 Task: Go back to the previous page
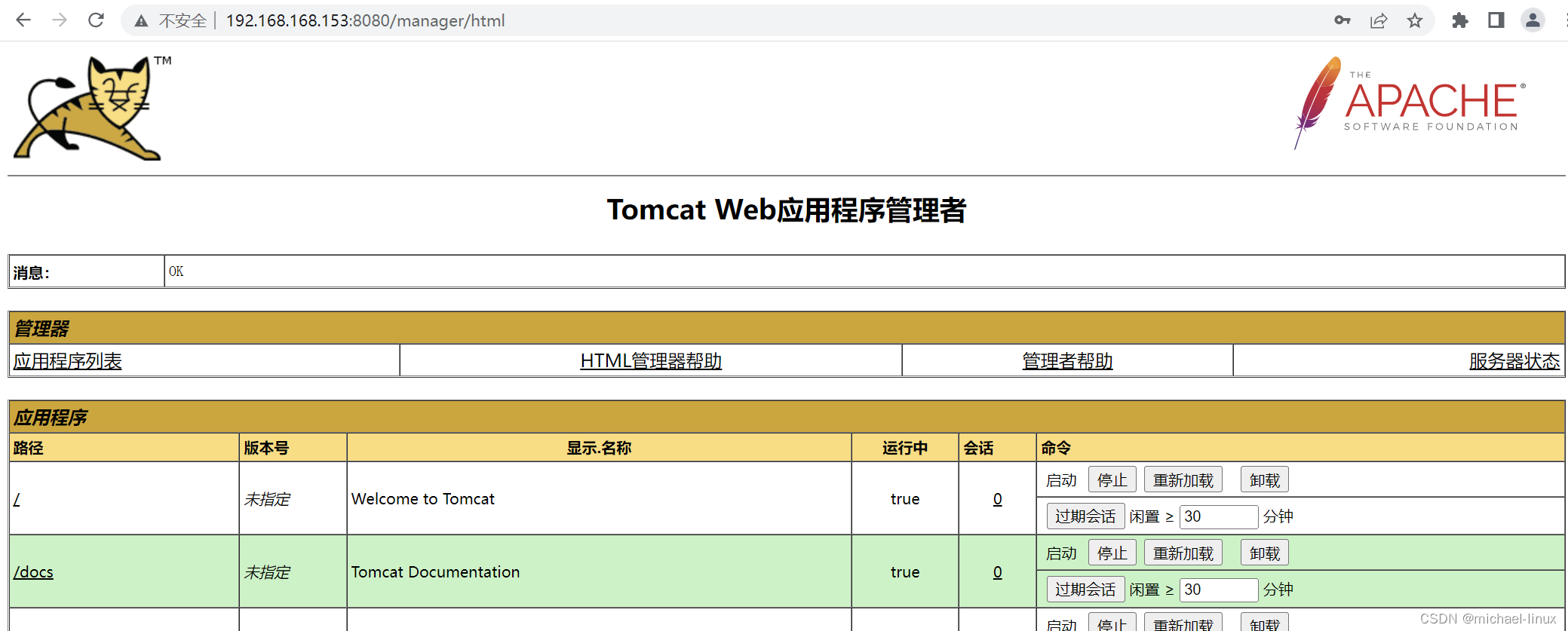pos(23,20)
